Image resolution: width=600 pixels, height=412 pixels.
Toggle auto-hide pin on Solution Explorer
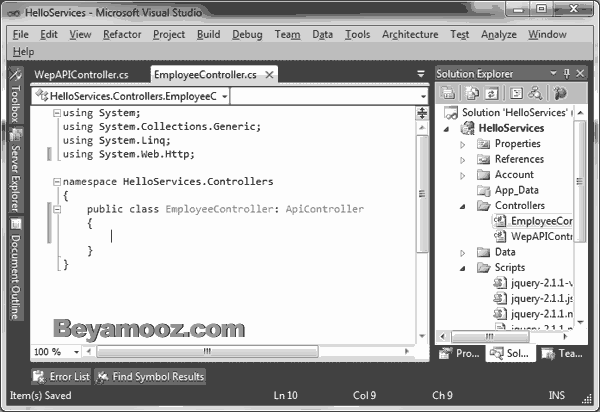click(567, 73)
